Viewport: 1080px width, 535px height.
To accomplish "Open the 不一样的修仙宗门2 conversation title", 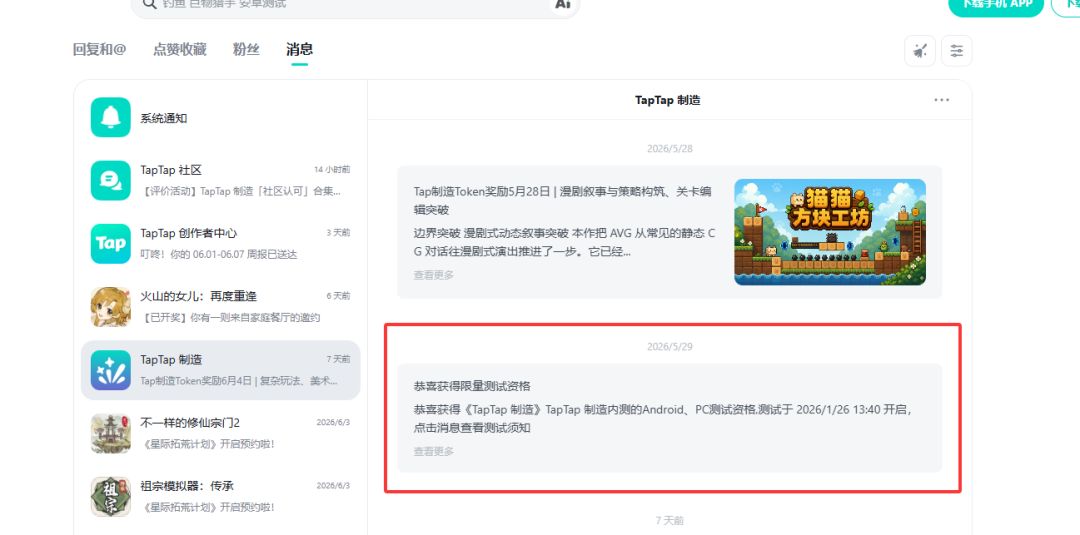I will tap(190, 422).
